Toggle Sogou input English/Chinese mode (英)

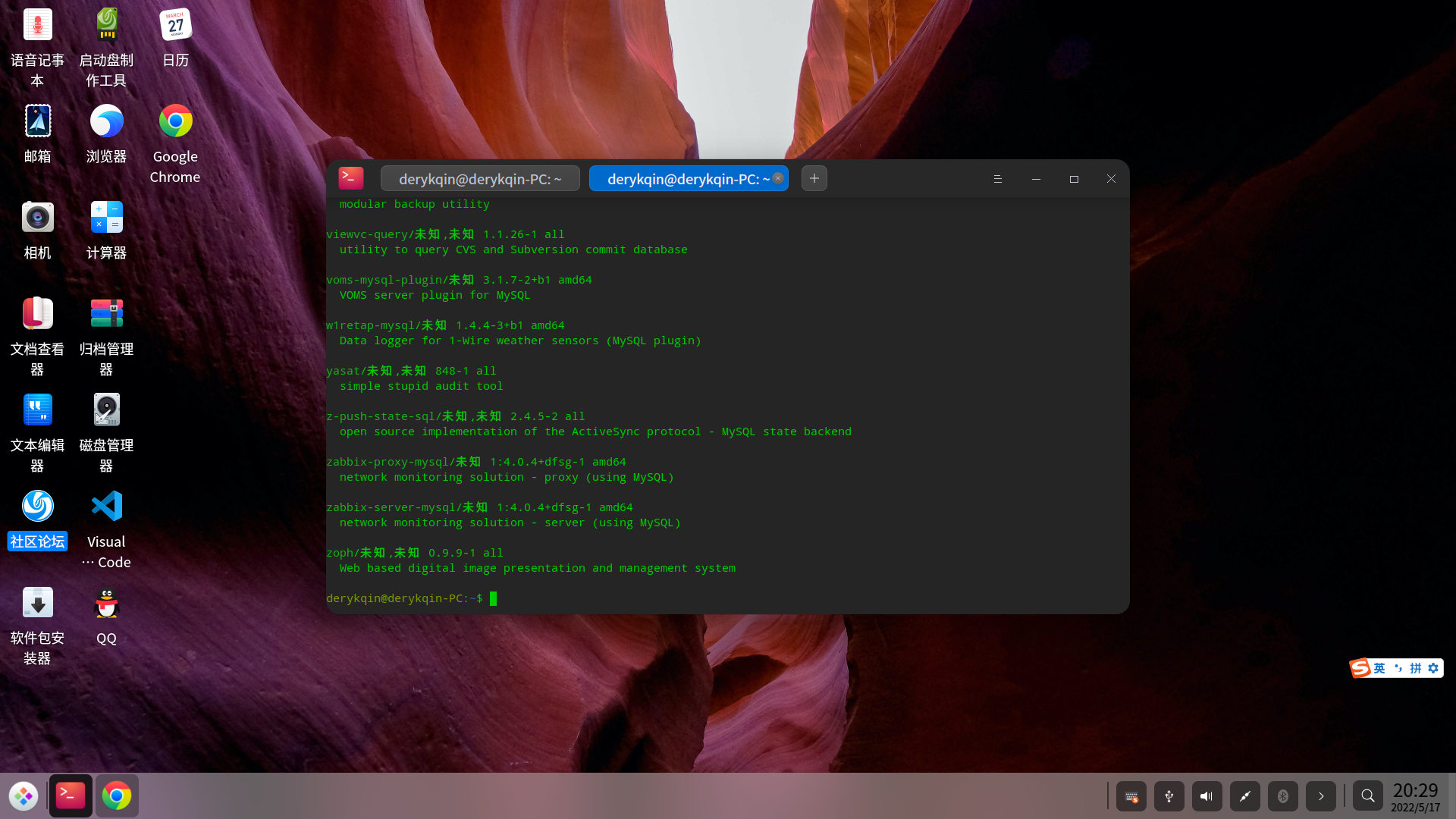1379,668
